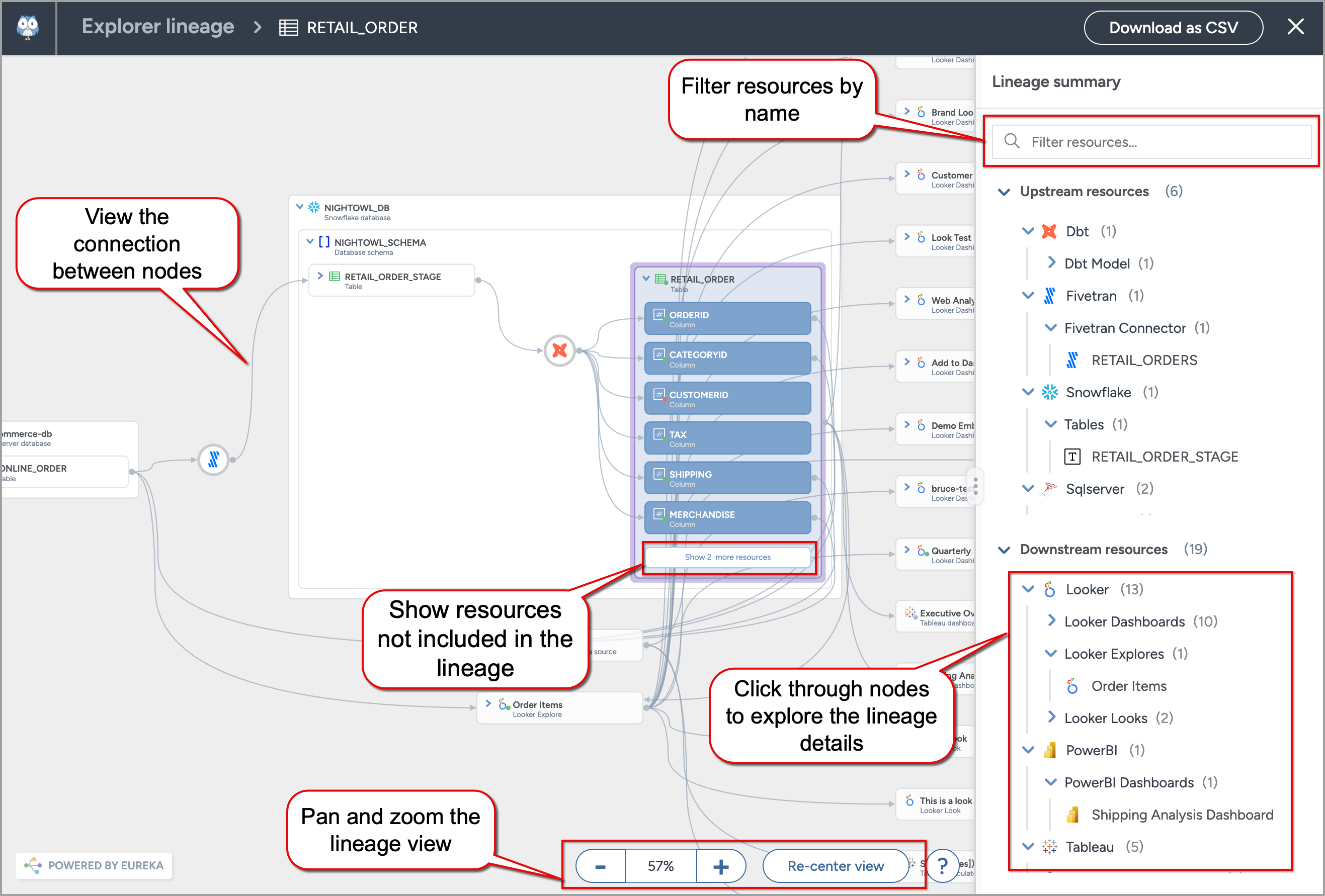The width and height of the screenshot is (1325, 896).
Task: Click the Snowflake icon in the summary
Action: (x=1049, y=392)
